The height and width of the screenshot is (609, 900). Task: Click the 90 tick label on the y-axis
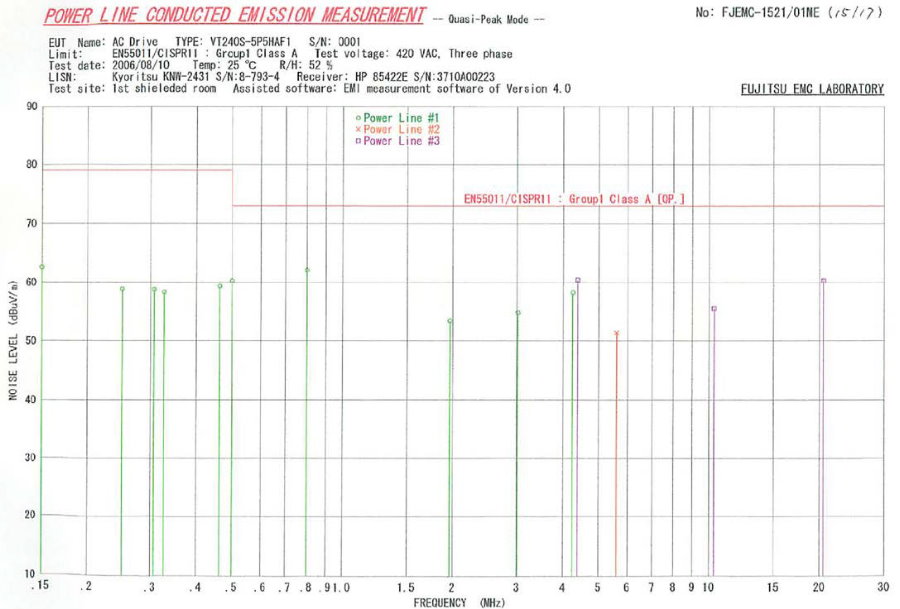[33, 106]
